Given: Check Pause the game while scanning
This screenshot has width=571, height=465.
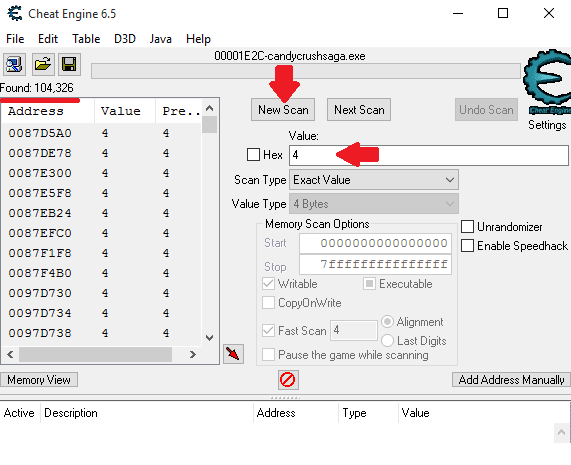Looking at the screenshot, I should click(x=268, y=354).
